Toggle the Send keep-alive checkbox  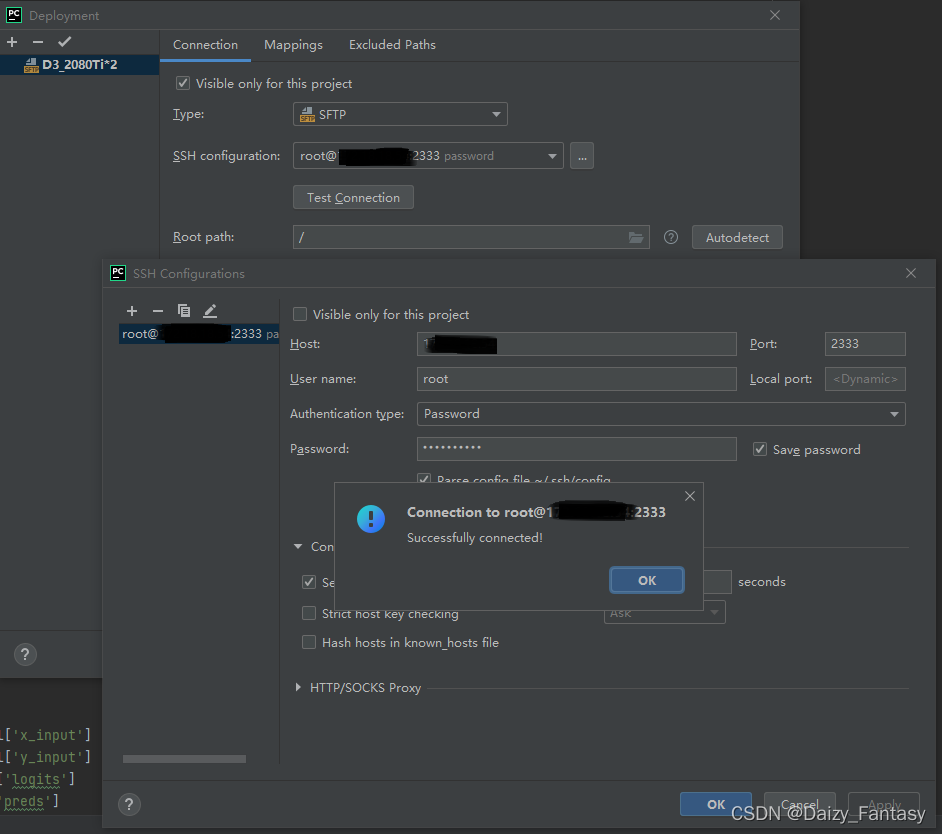click(309, 582)
